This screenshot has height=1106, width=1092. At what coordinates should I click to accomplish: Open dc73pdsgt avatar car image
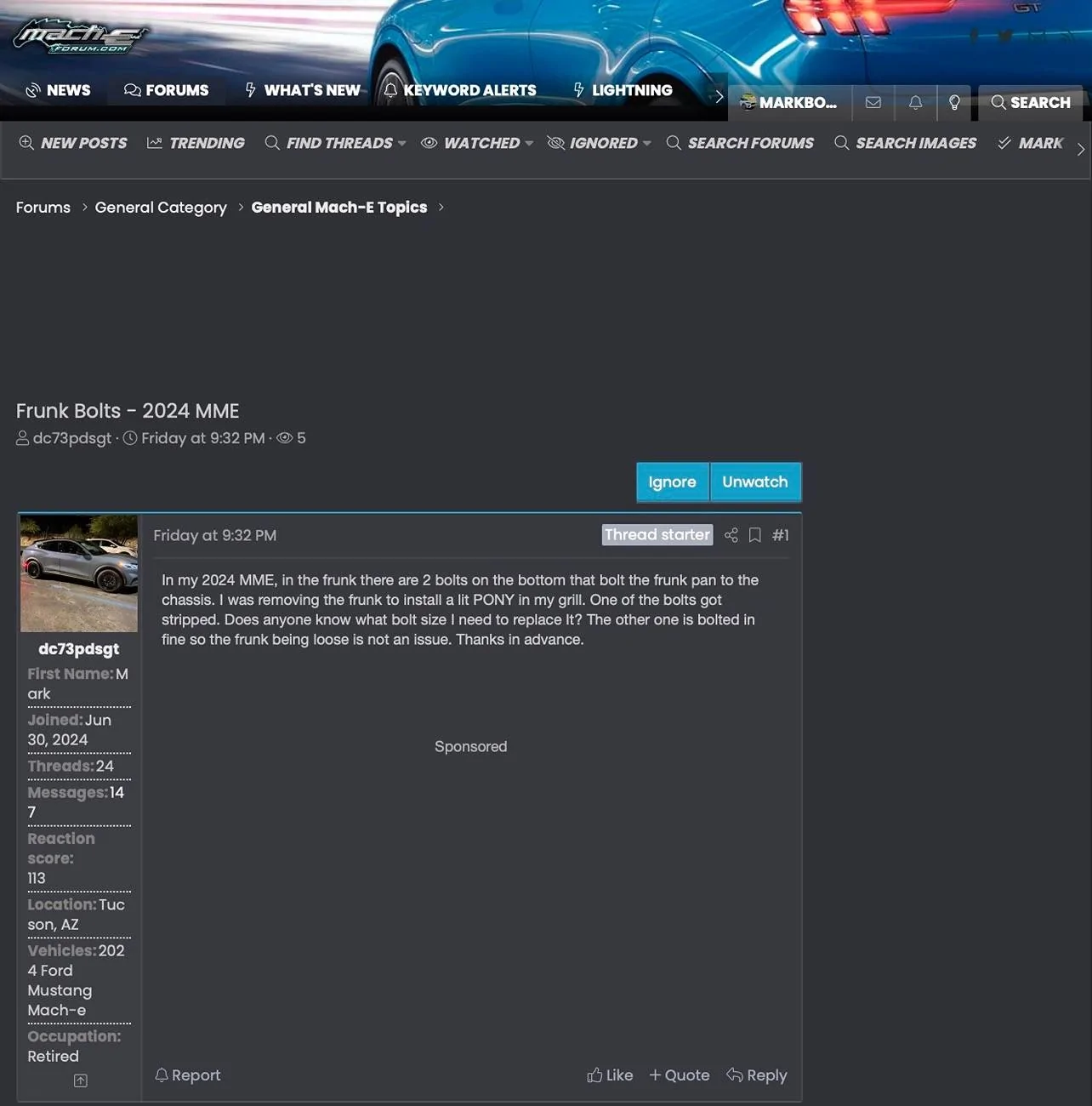(79, 573)
